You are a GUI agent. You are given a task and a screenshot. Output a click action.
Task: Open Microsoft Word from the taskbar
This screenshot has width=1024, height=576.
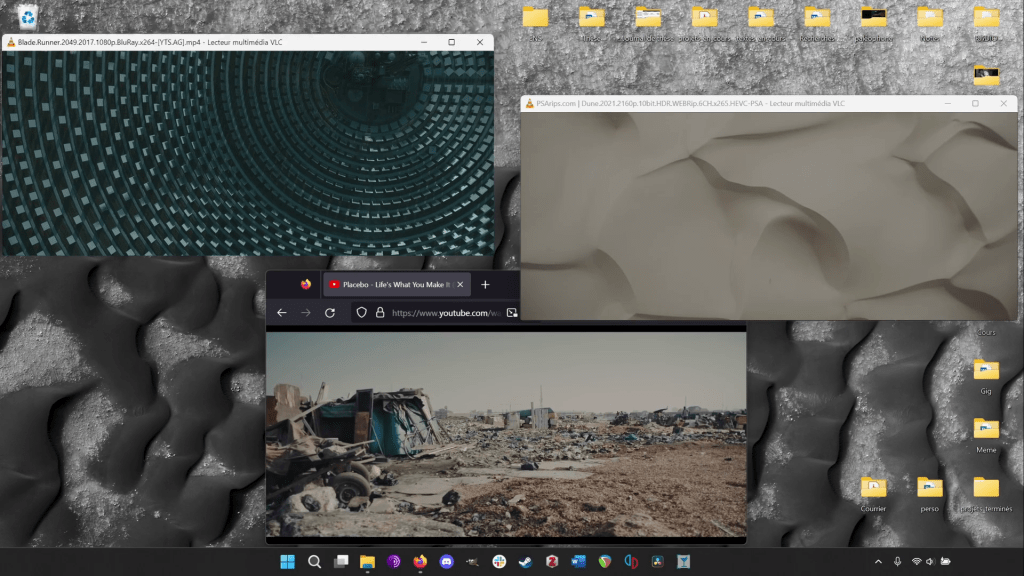click(x=577, y=562)
